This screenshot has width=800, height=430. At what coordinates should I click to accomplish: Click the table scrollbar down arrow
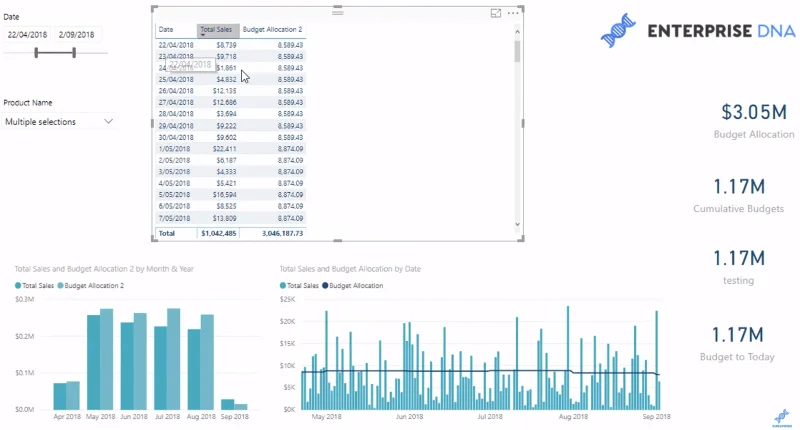click(517, 224)
